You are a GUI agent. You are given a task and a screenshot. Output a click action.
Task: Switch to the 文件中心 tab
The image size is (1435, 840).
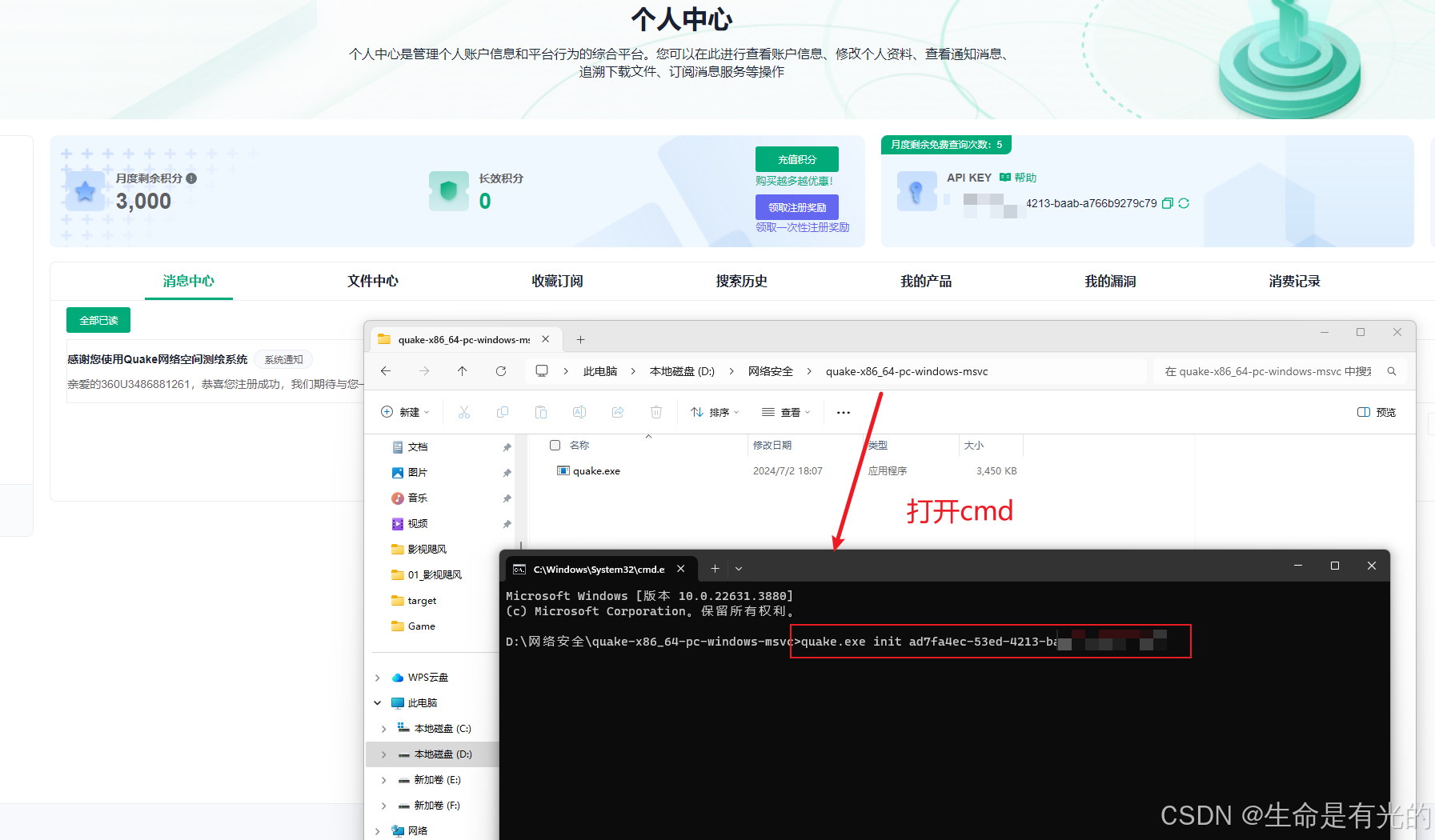[372, 281]
